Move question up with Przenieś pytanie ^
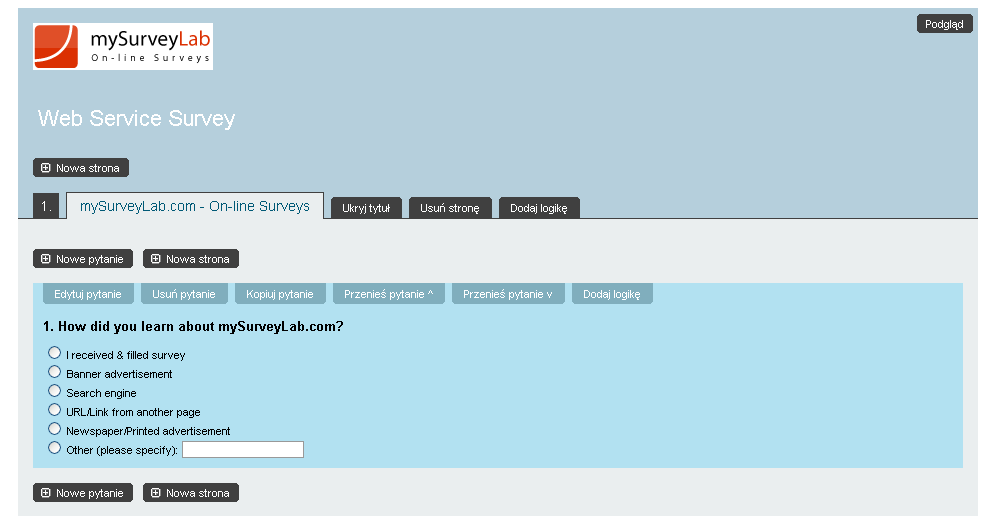Viewport: 995px width, 516px height. click(389, 294)
